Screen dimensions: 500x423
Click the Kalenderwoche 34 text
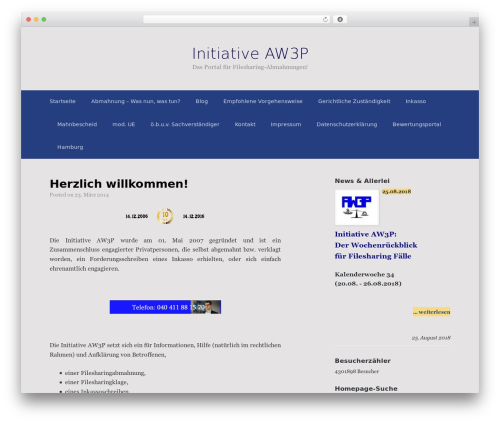point(364,274)
